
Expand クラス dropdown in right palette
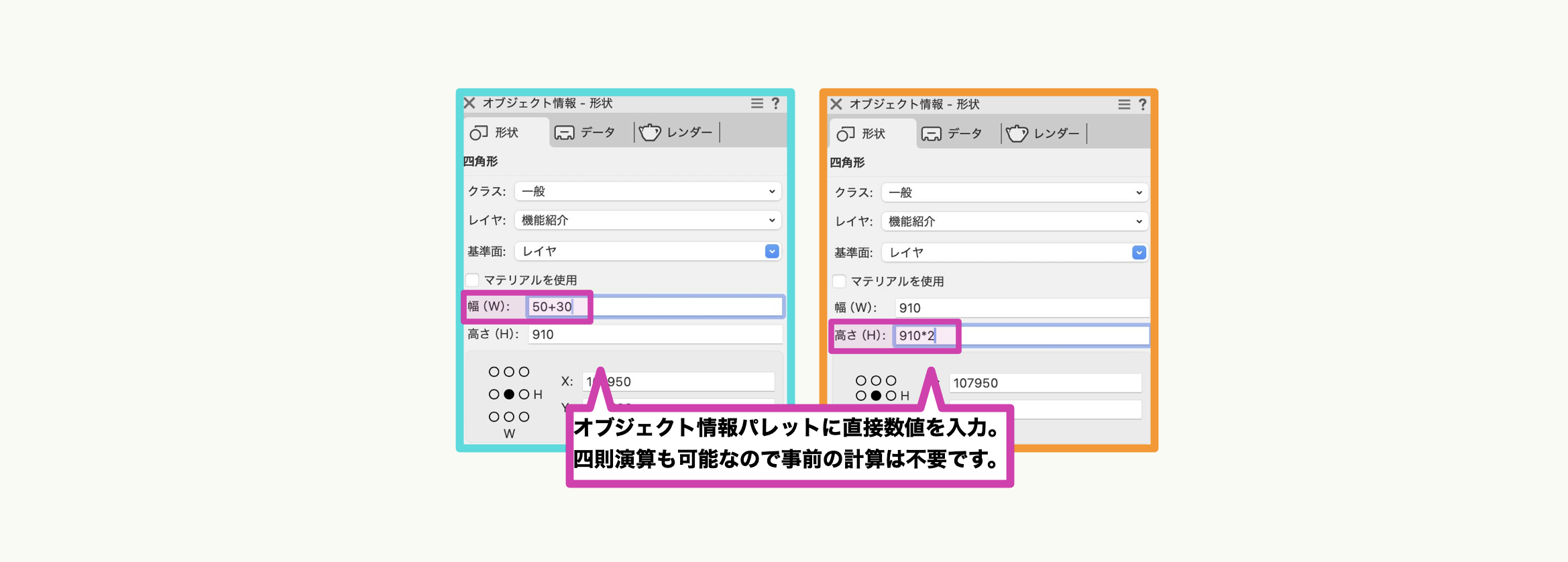[1013, 193]
